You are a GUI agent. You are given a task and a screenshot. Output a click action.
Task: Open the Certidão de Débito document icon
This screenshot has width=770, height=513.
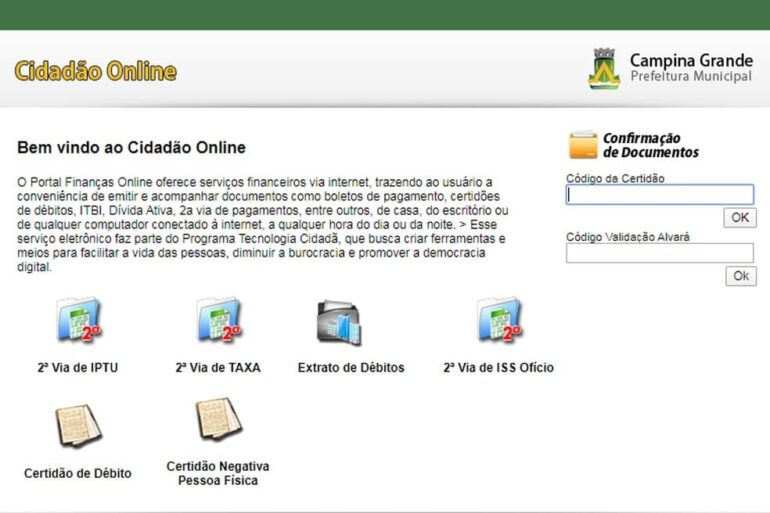pyautogui.click(x=78, y=425)
